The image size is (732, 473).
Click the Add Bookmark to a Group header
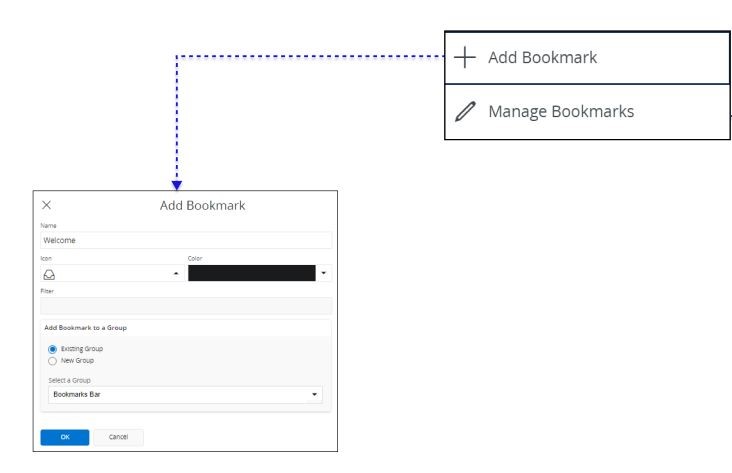85,328
